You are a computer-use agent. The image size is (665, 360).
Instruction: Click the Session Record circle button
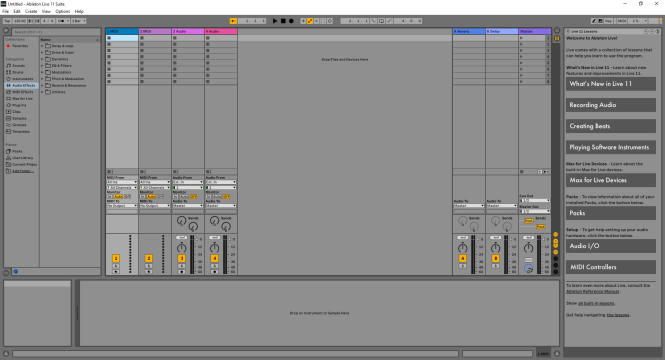(330, 21)
